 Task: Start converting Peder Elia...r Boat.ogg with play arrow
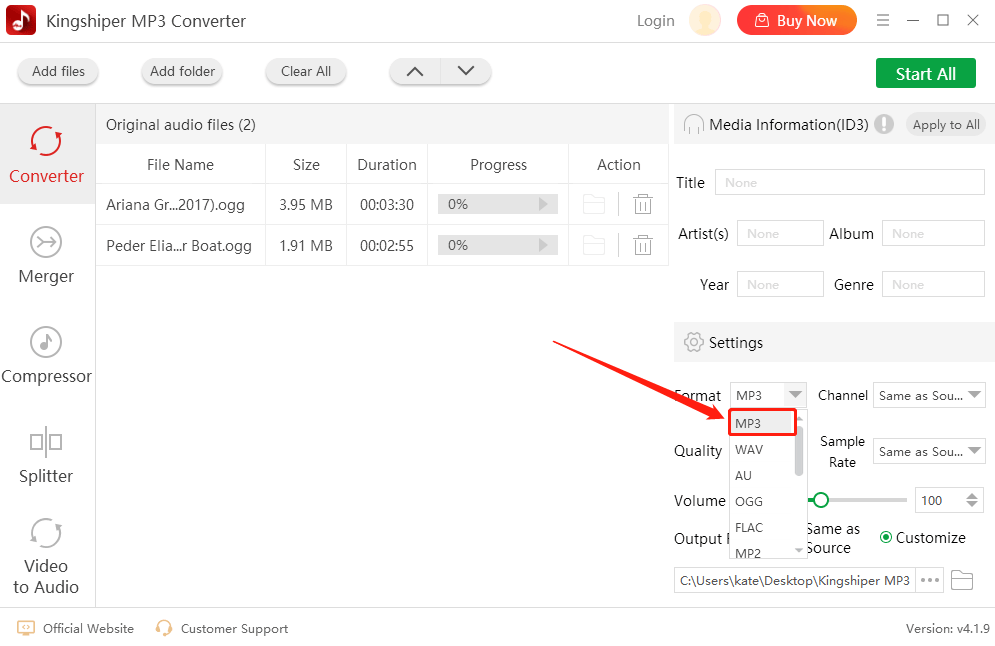[x=543, y=245]
